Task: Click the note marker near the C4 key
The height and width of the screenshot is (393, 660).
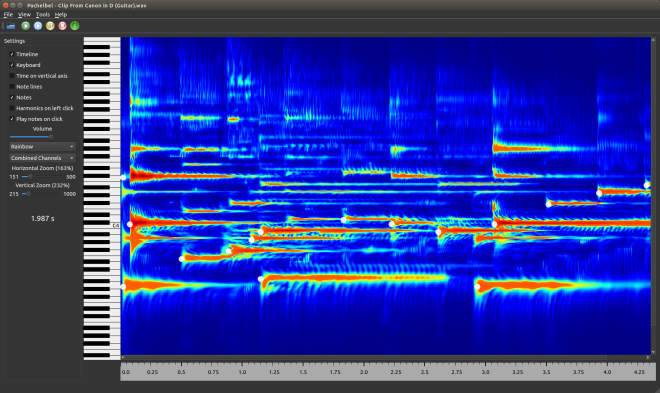Action: coord(130,224)
